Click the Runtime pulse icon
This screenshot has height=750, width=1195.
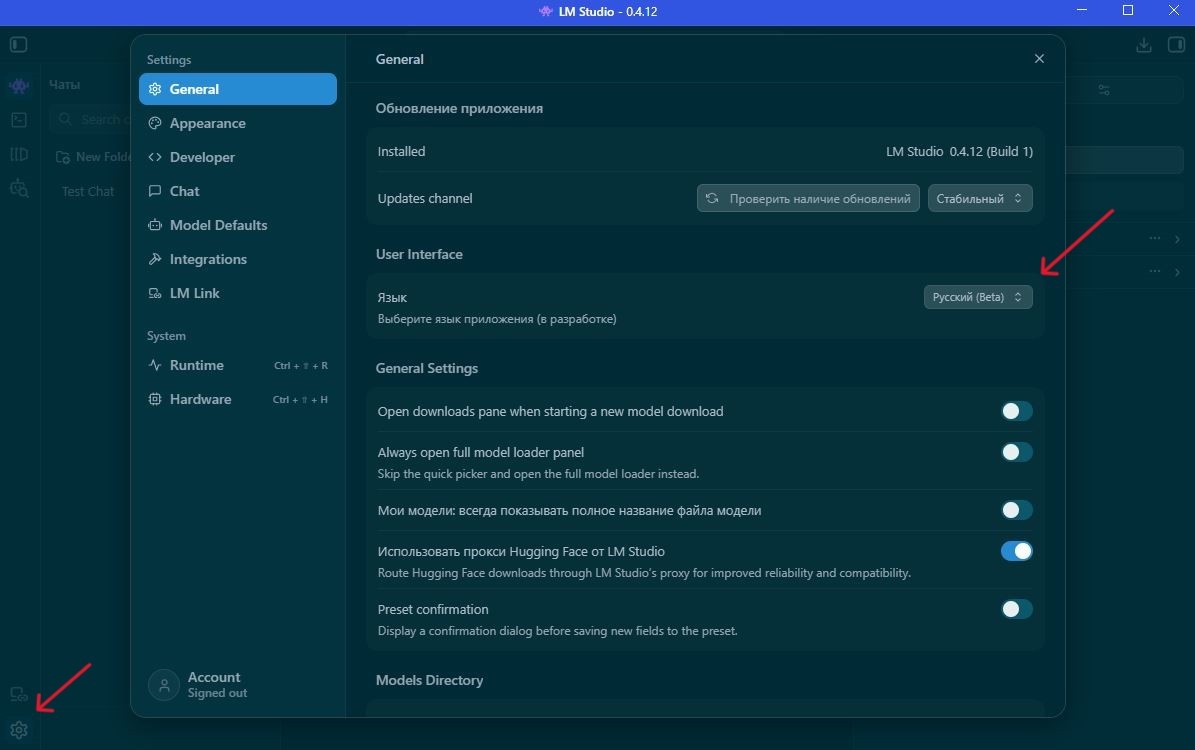tap(155, 365)
